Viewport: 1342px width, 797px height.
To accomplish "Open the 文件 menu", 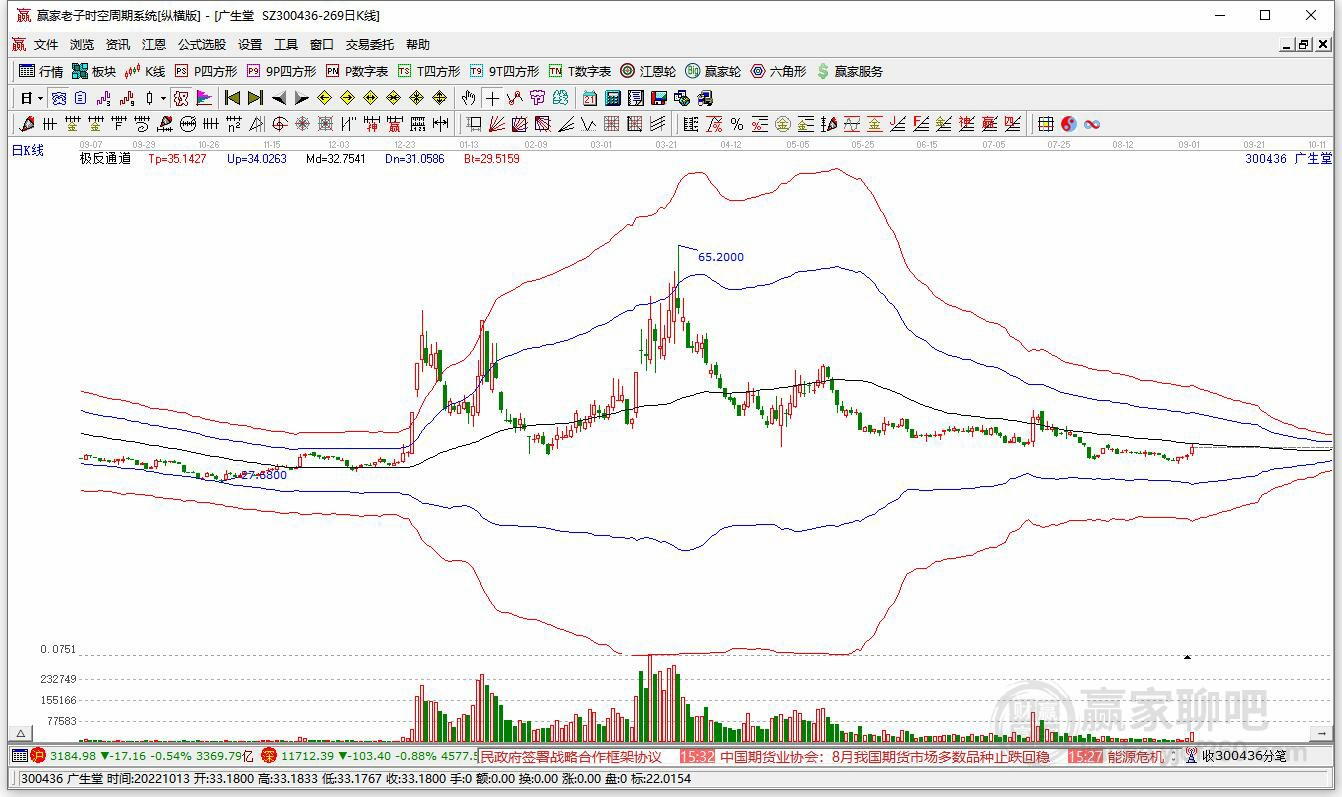I will [46, 45].
